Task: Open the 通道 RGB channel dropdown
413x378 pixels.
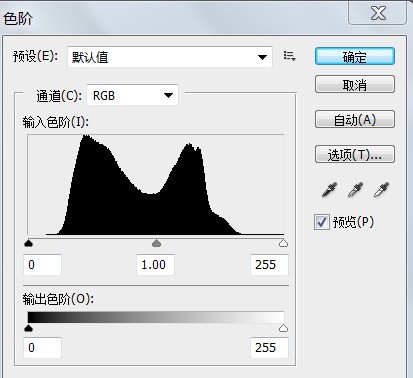Action: pyautogui.click(x=132, y=95)
